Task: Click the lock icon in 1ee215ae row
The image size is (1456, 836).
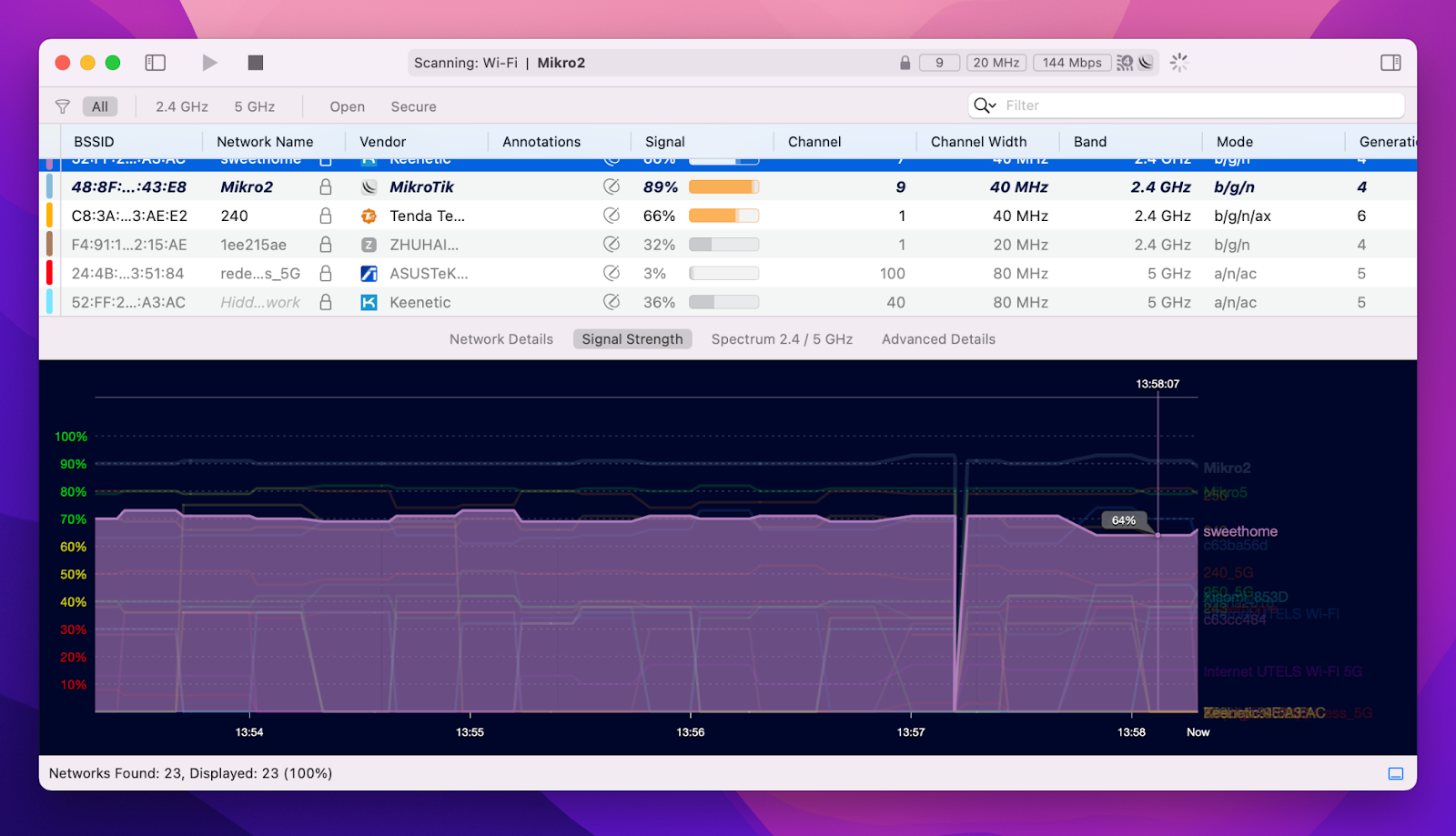Action: click(326, 245)
